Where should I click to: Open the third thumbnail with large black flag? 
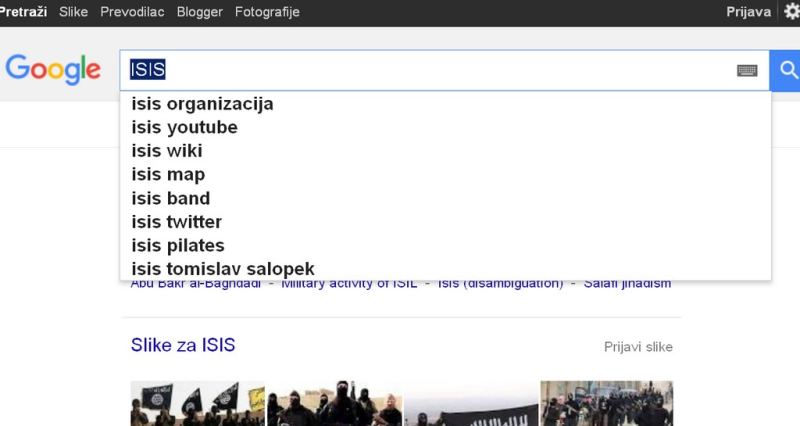click(471, 403)
